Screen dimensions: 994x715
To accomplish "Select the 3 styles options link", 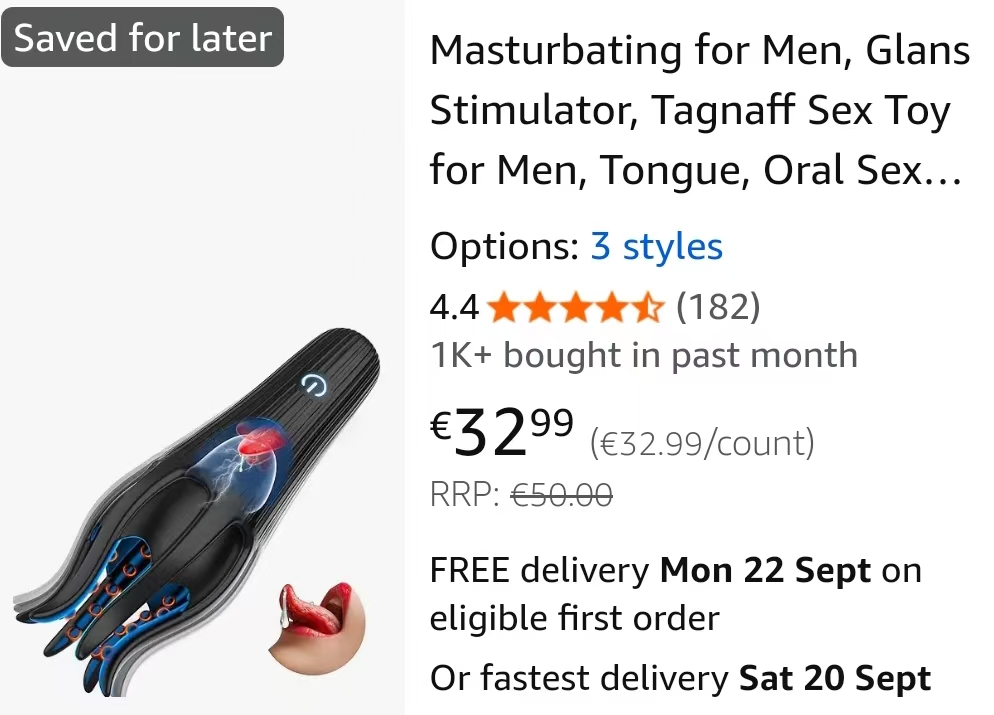I will coord(656,247).
